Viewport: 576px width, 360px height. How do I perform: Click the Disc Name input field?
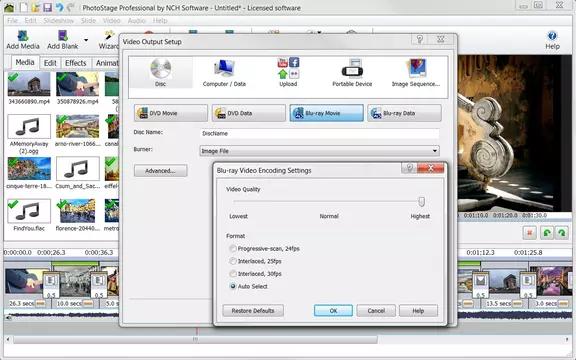[x=319, y=133]
